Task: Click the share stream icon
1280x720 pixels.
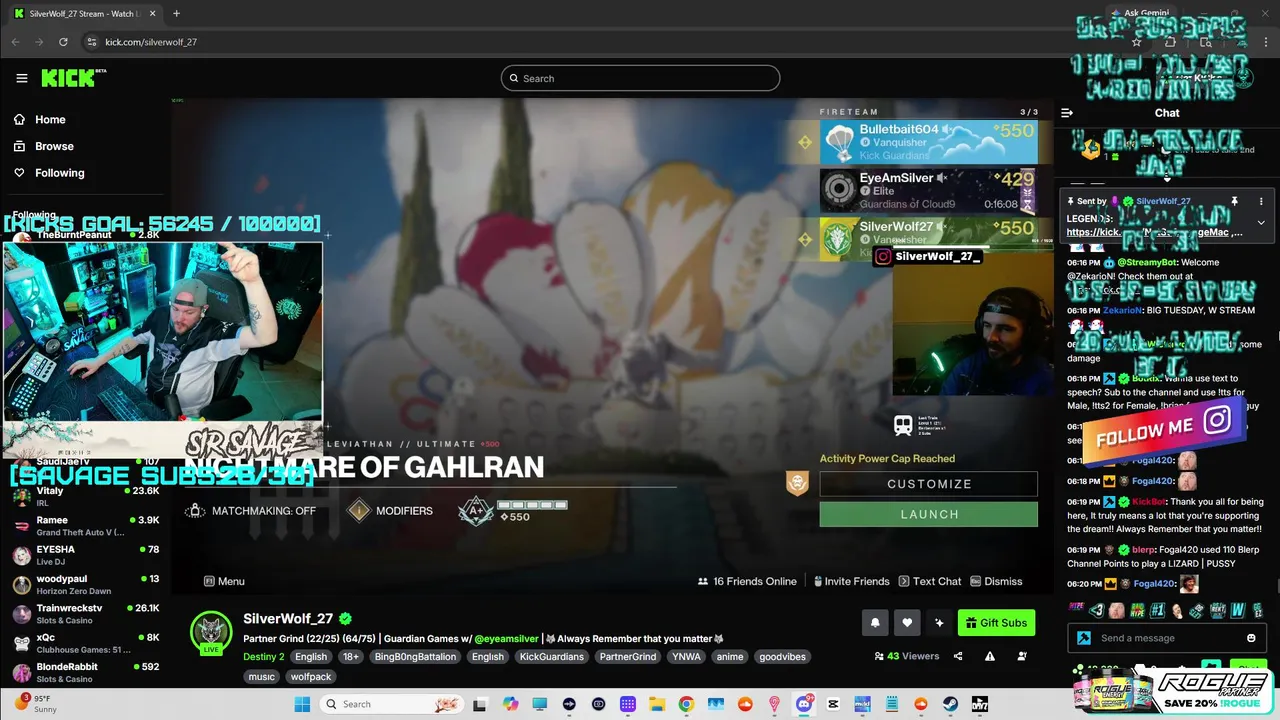Action: (x=958, y=657)
